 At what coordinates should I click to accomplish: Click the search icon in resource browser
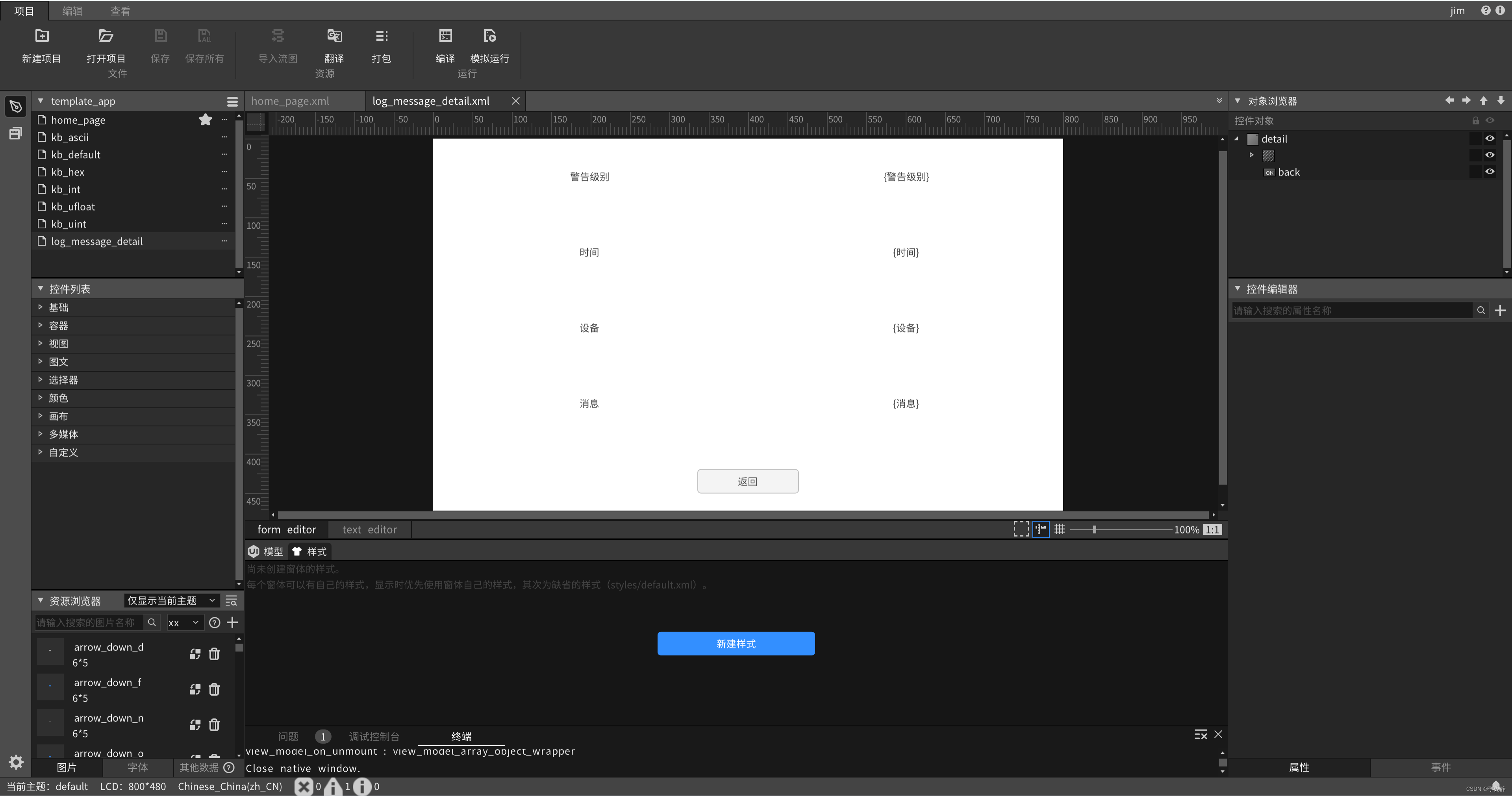152,622
